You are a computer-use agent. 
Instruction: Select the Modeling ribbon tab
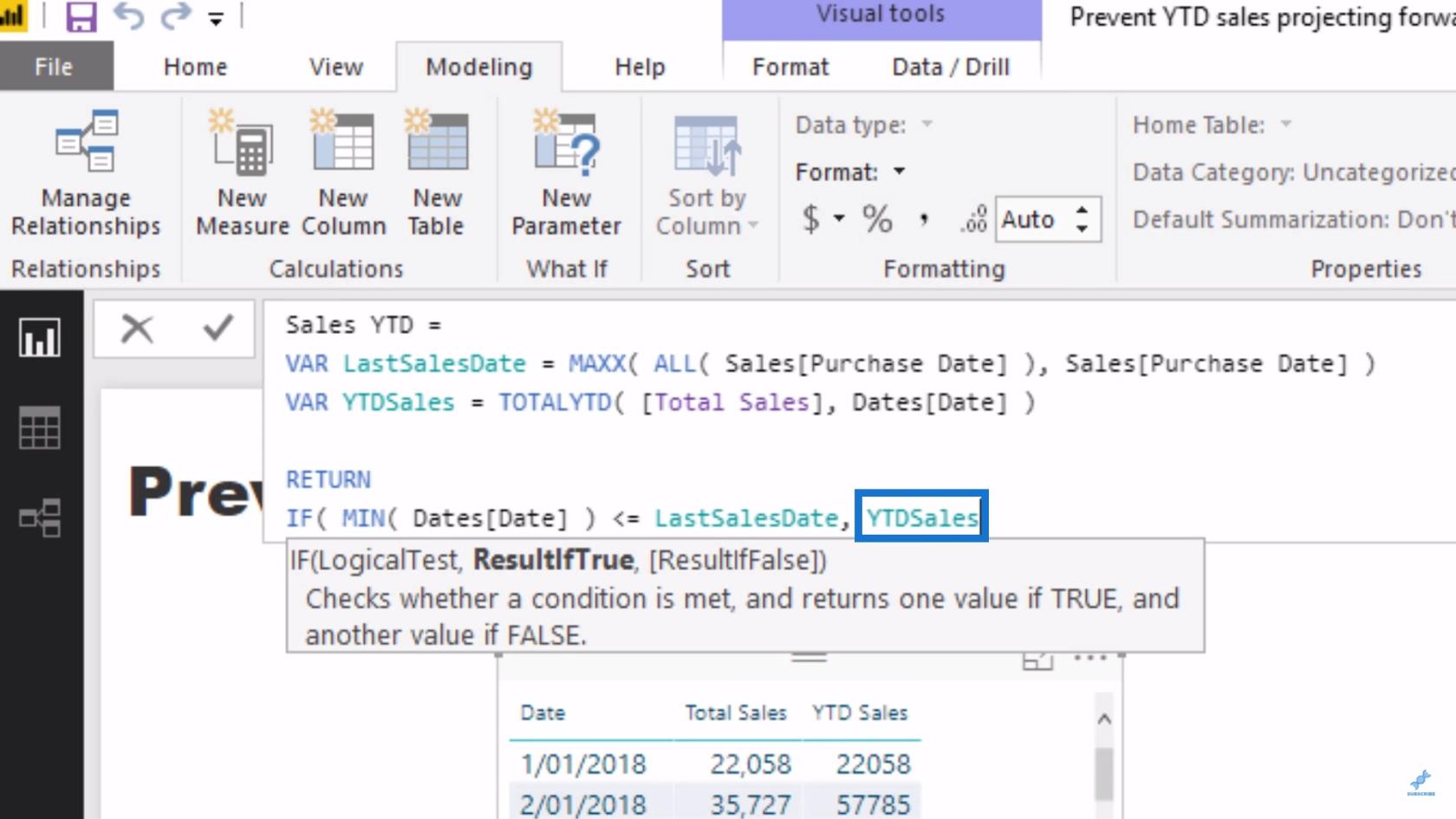(479, 67)
